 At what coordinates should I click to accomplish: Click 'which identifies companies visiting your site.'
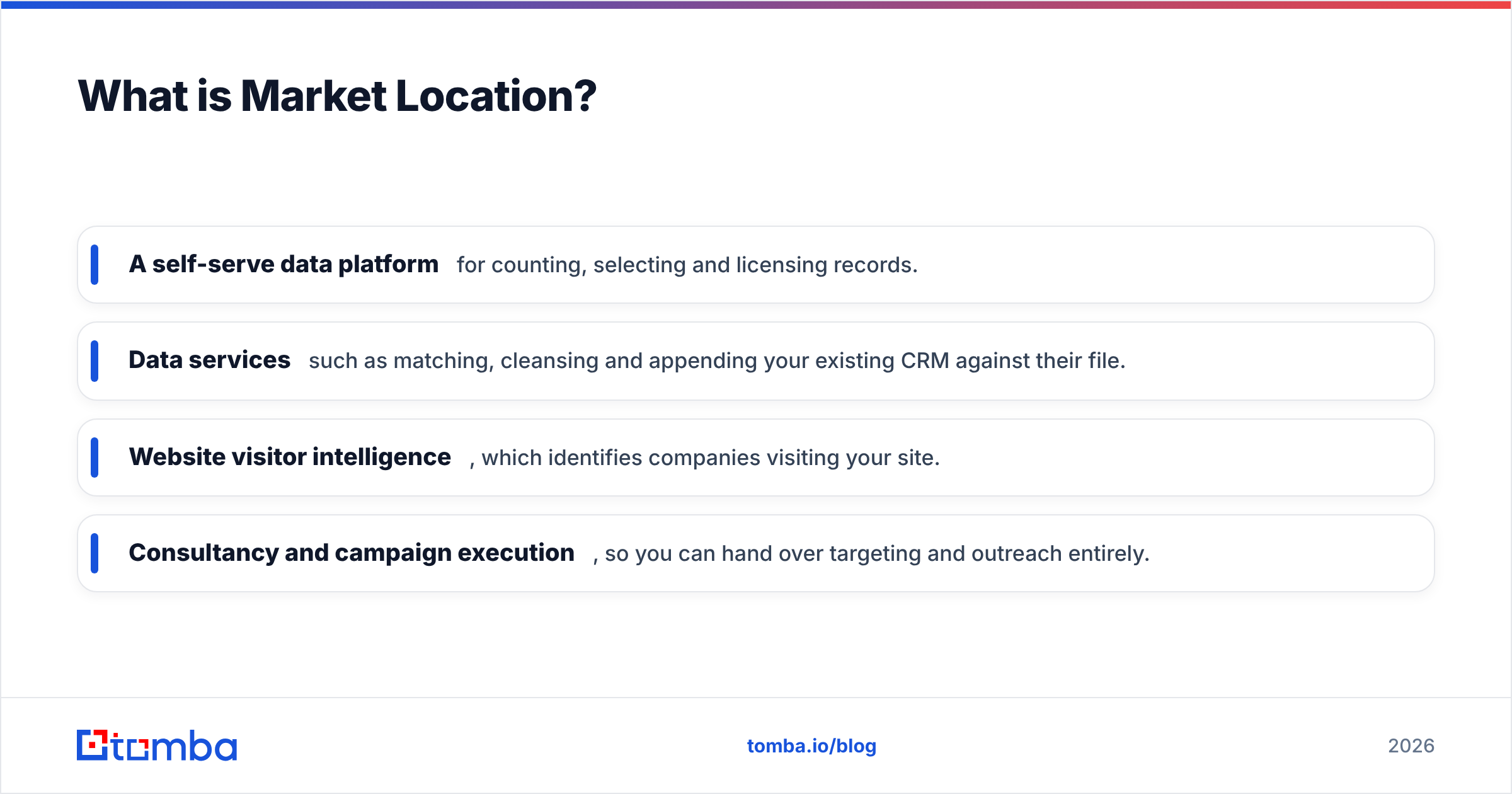[x=711, y=457]
